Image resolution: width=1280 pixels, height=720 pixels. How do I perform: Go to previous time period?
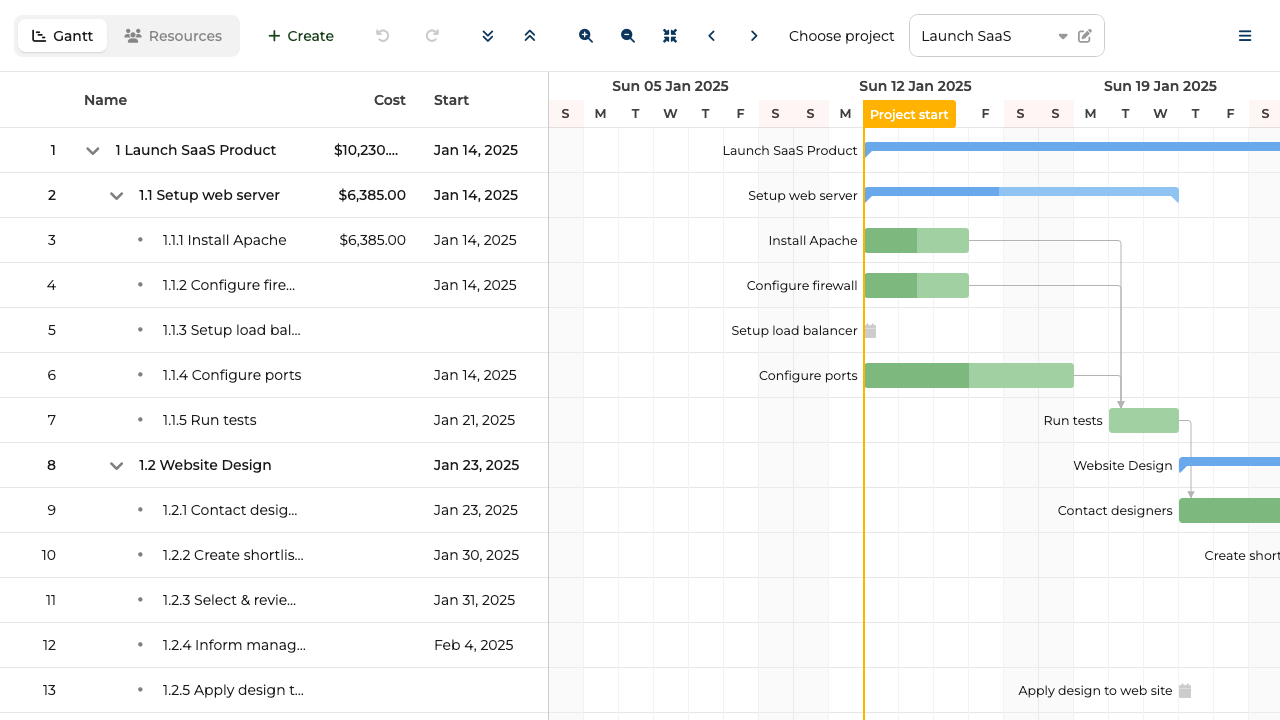pyautogui.click(x=712, y=36)
